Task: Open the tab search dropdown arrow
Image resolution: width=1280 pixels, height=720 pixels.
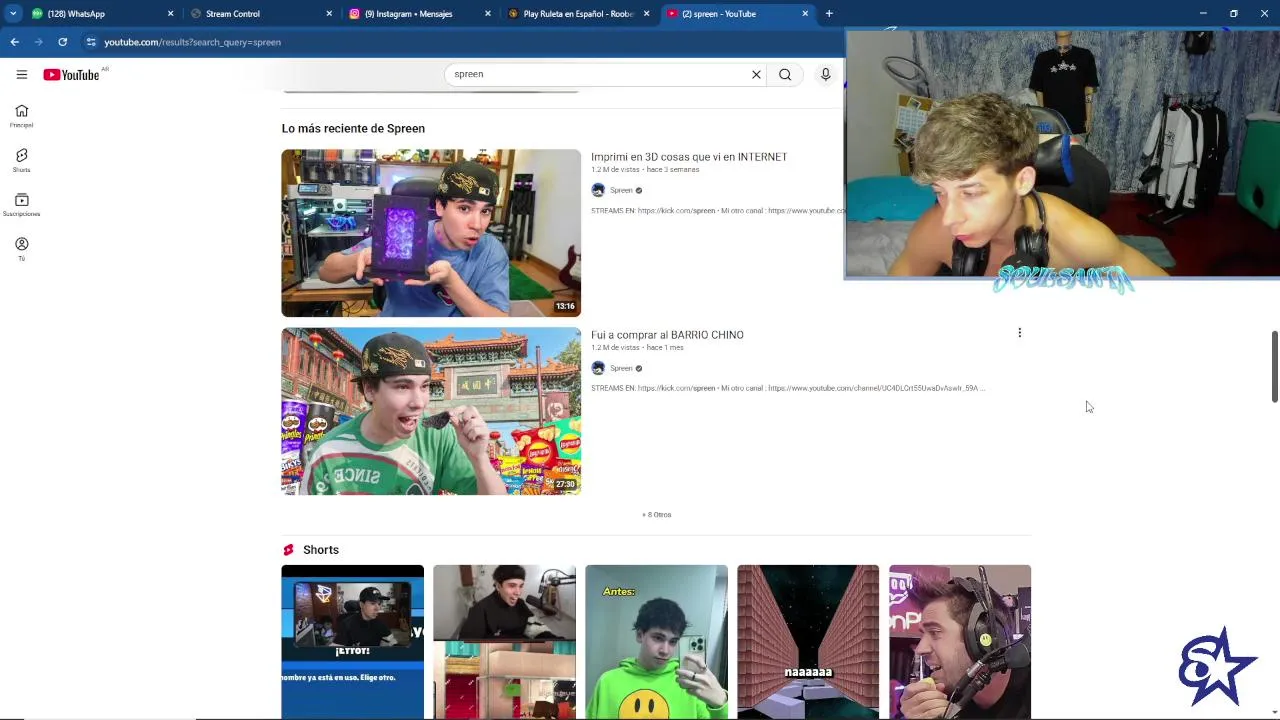Action: point(12,14)
